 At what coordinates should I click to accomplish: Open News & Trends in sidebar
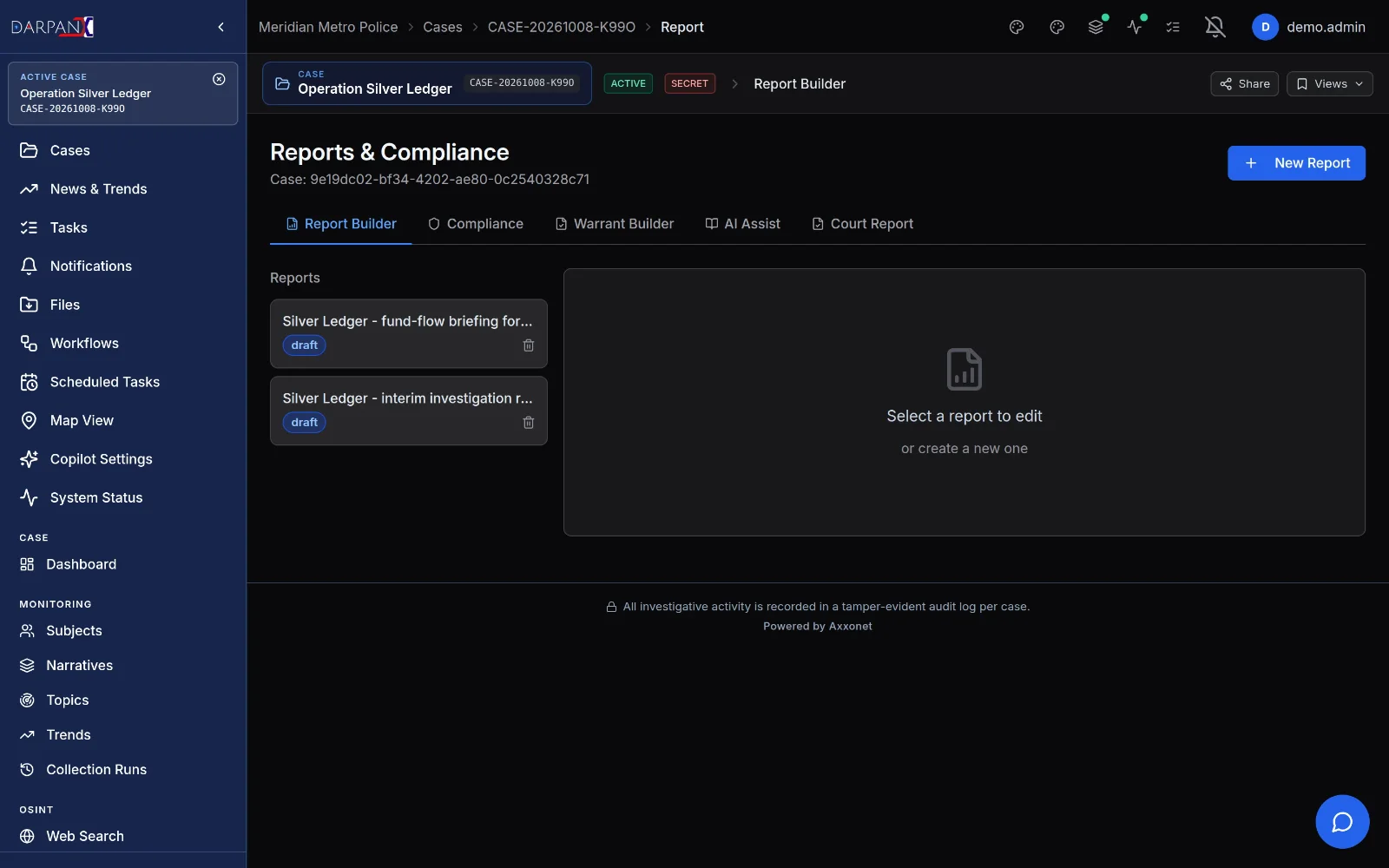coord(122,189)
